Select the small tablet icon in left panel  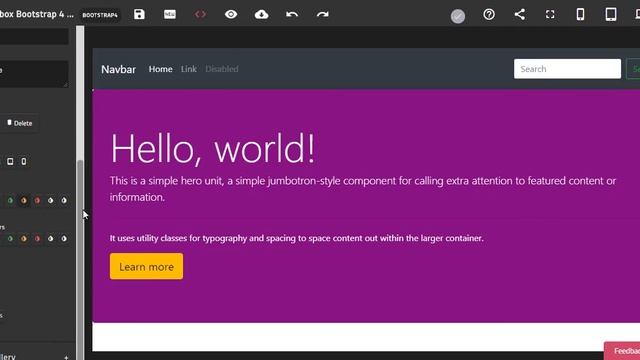click(x=10, y=162)
